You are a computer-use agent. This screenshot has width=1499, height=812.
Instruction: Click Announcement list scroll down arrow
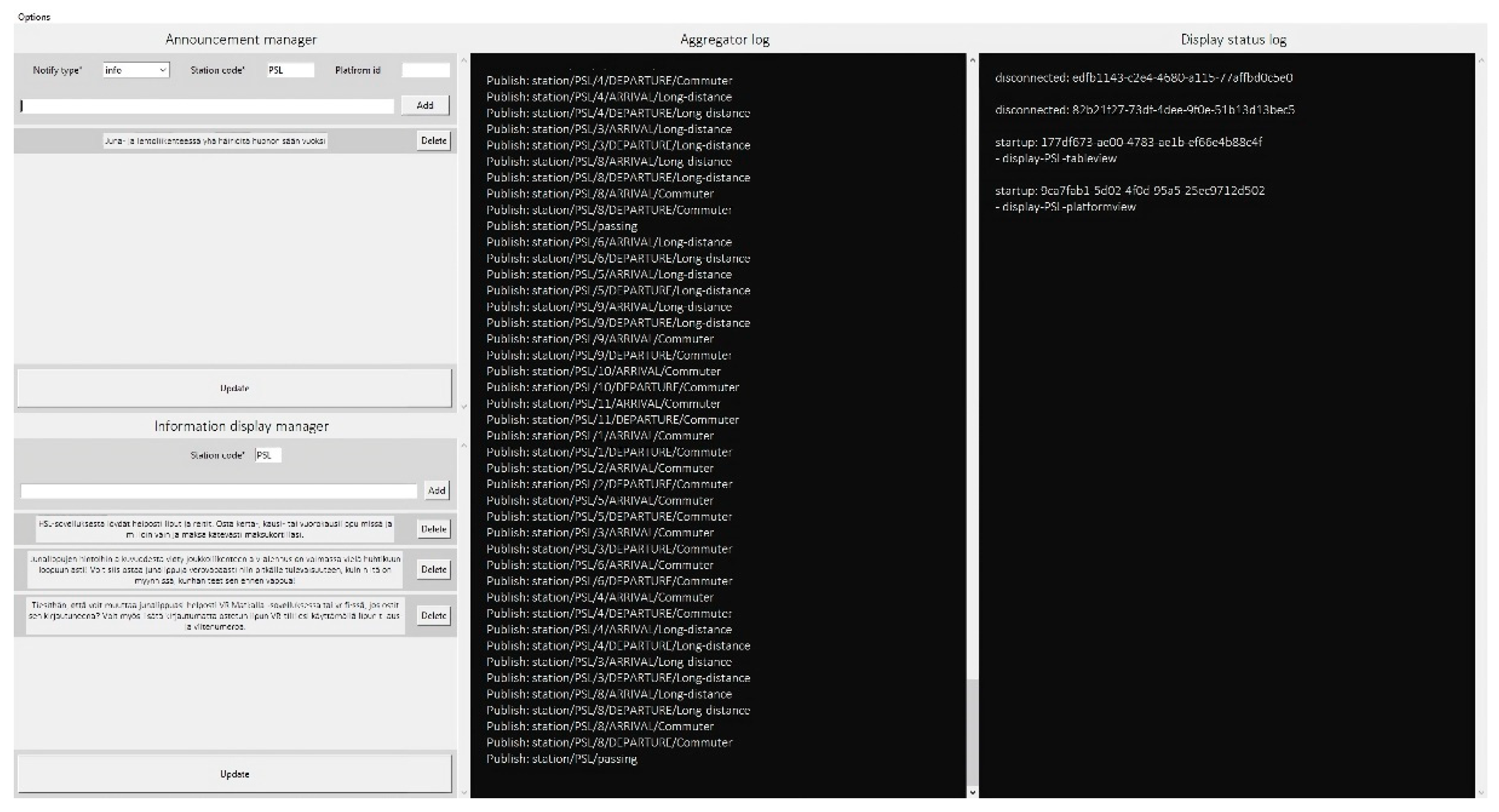click(464, 407)
